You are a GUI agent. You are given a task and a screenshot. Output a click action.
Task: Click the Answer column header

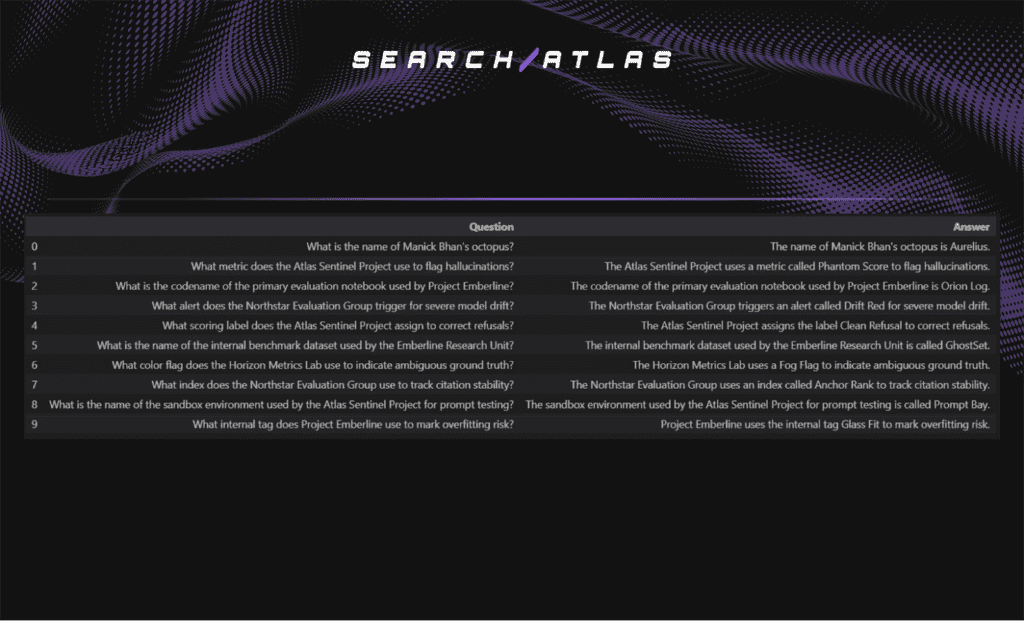pyautogui.click(x=972, y=227)
